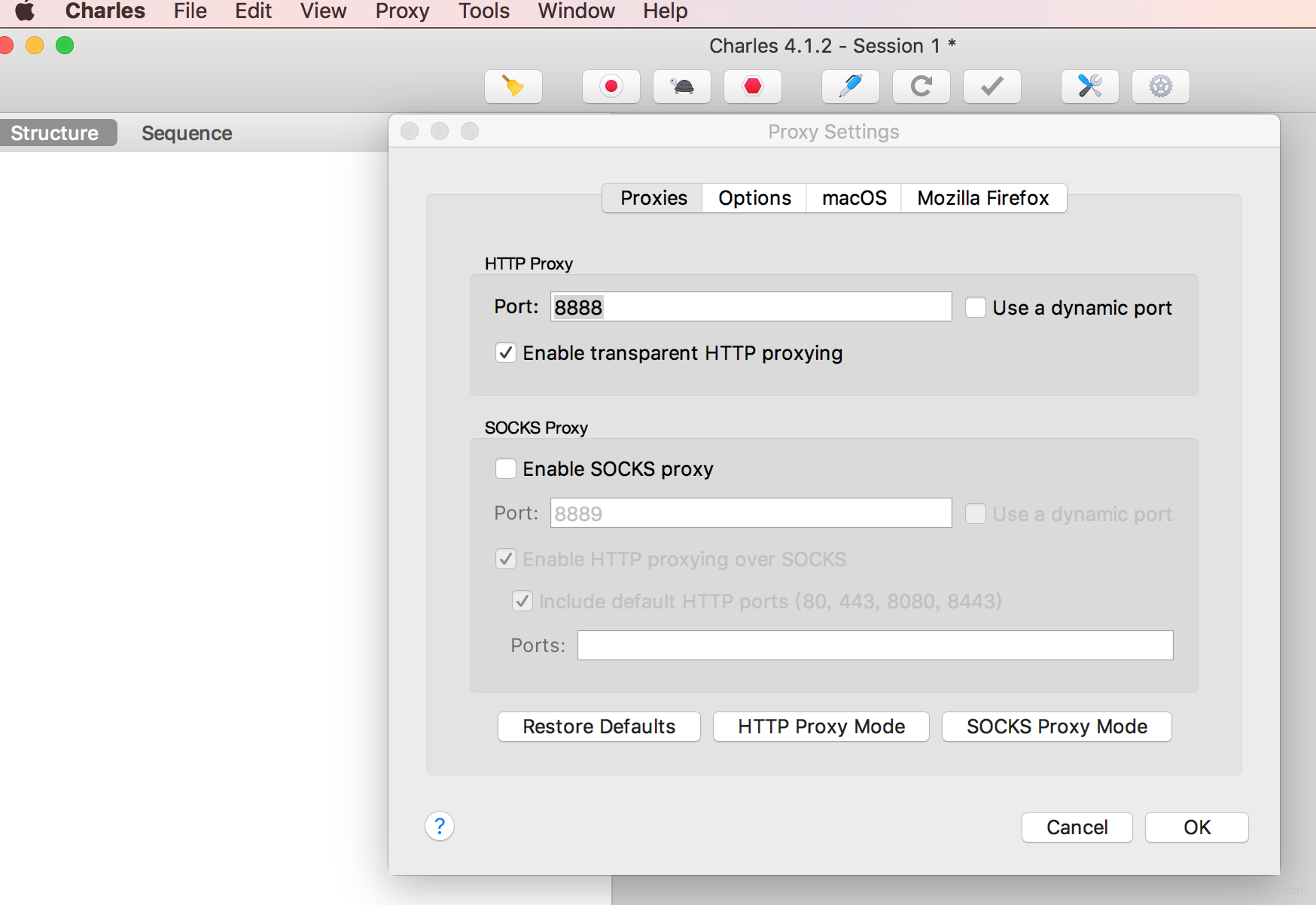Minimize the Charles window with the yellow button
This screenshot has height=905, width=1316.
click(x=35, y=45)
